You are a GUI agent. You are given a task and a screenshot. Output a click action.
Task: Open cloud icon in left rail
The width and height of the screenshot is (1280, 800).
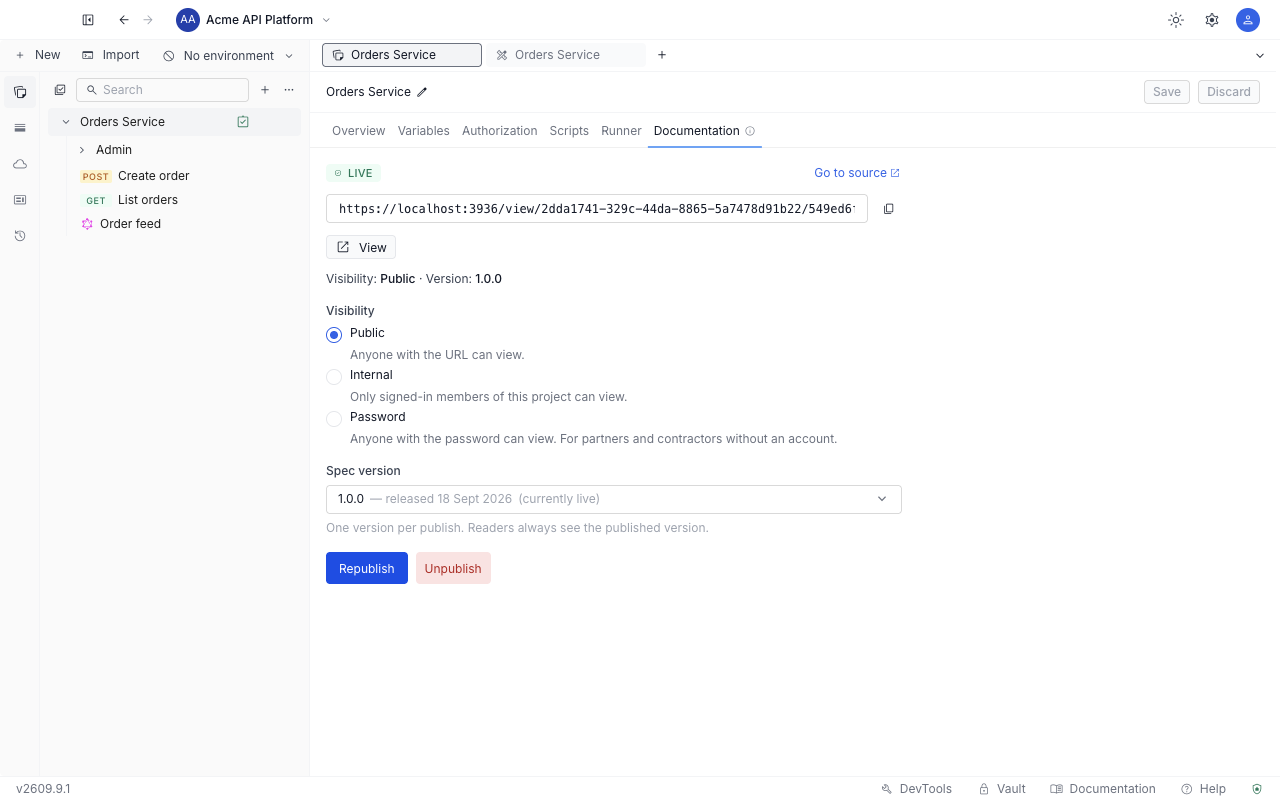pos(20,164)
